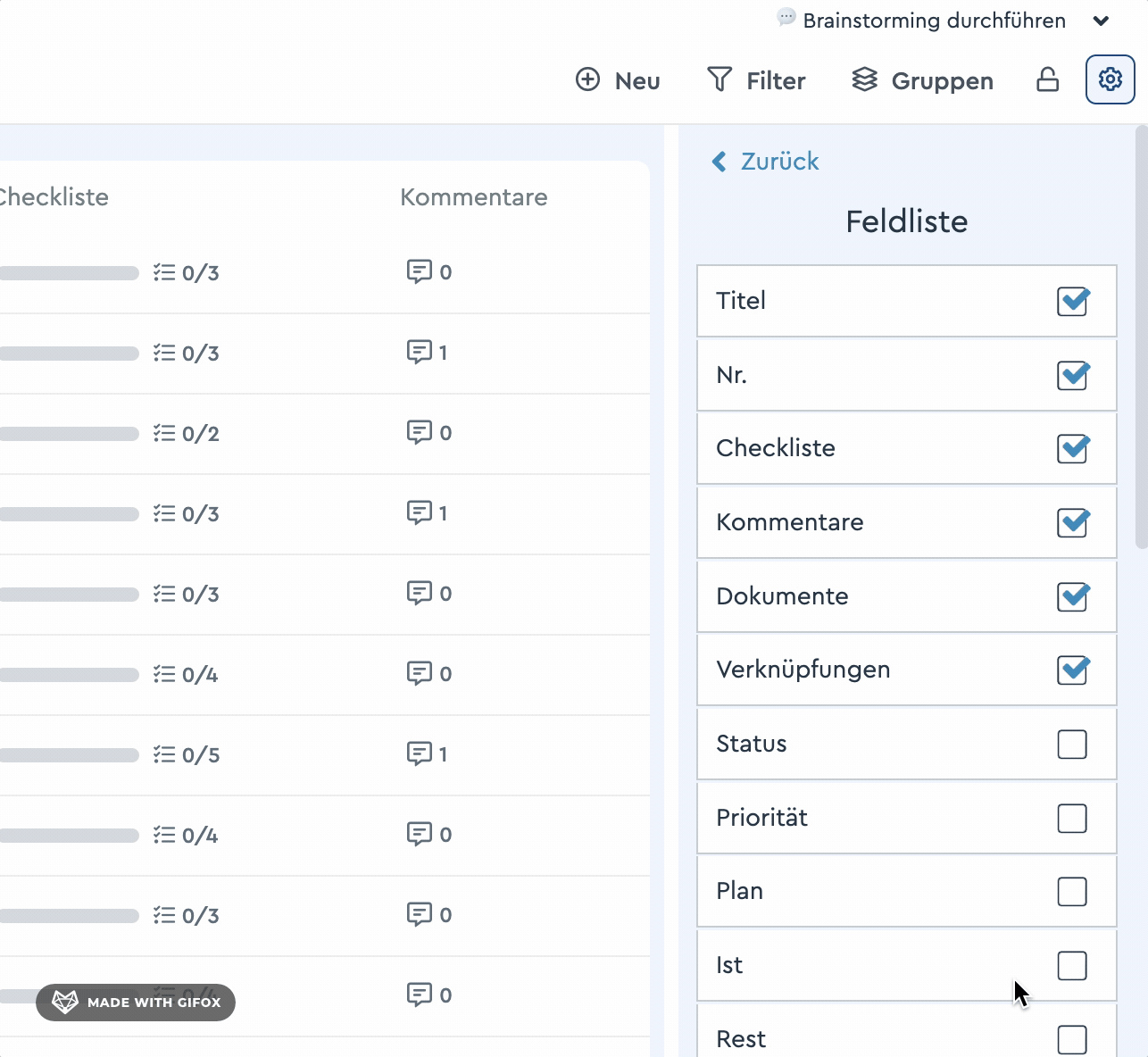Click the Filter funnel icon
Image resolution: width=1148 pixels, height=1057 pixels.
point(719,80)
